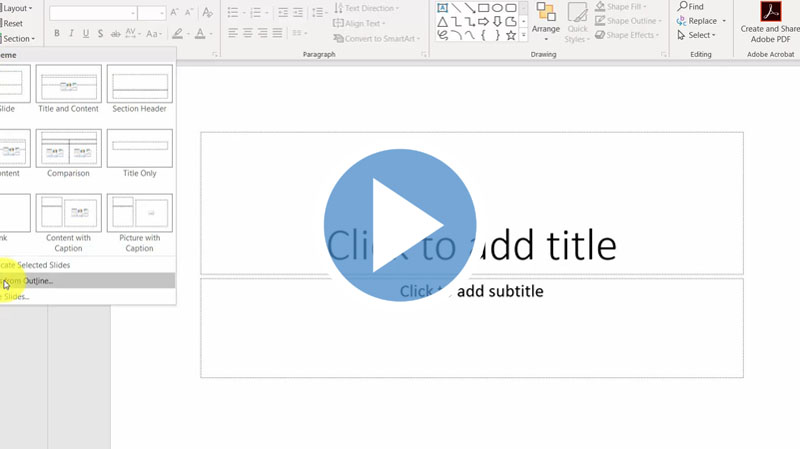
Task: Select the oval shape in shapes gallery
Action: [497, 8]
